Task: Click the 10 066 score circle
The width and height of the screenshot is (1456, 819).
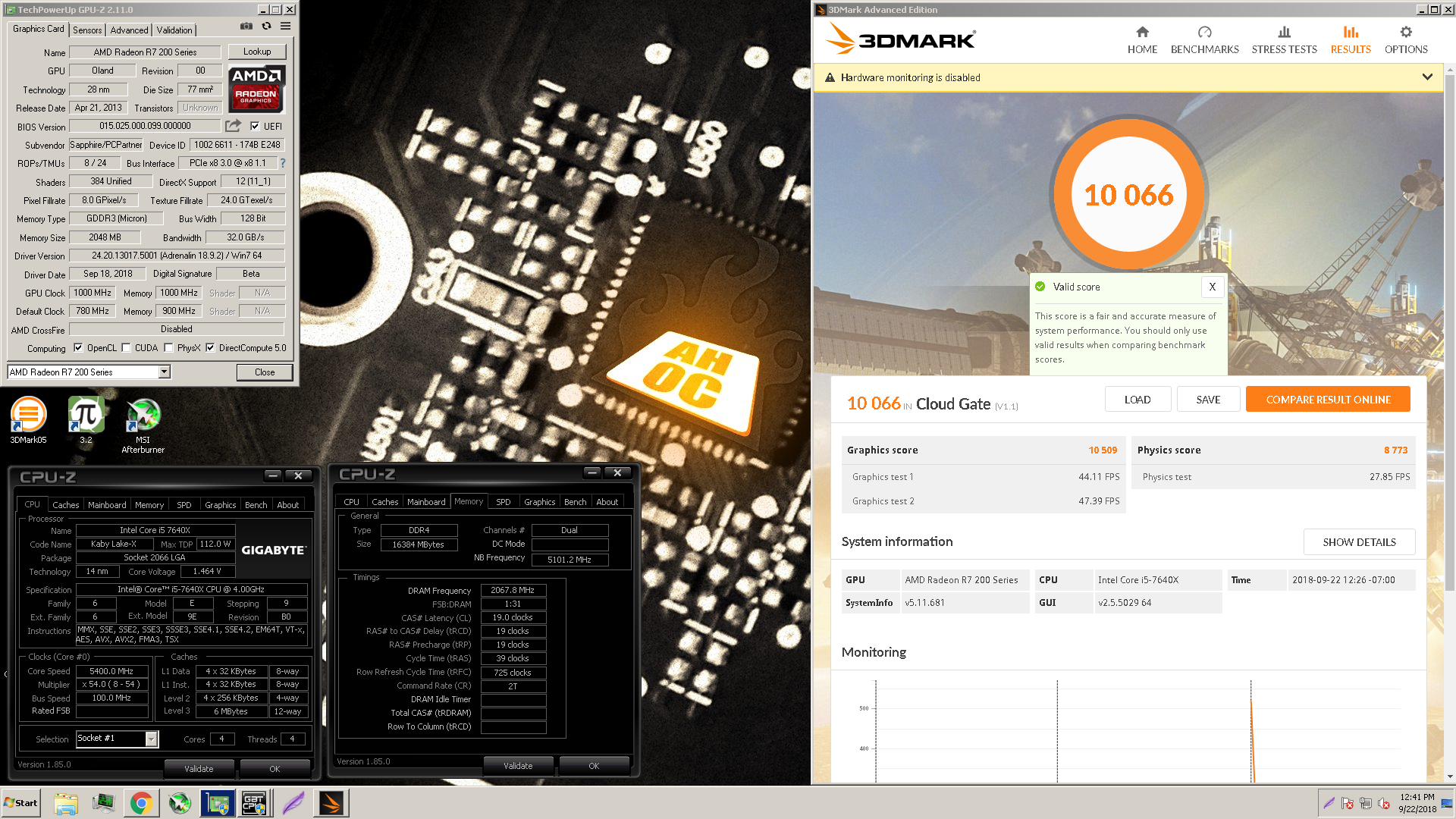Action: point(1128,195)
